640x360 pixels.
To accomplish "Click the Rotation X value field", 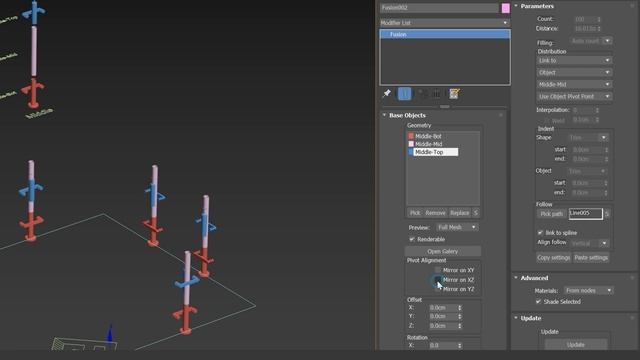I will tap(442, 345).
